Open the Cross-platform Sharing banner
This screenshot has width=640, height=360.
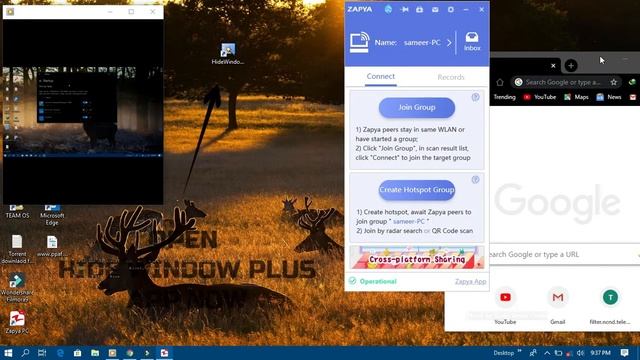[417, 257]
